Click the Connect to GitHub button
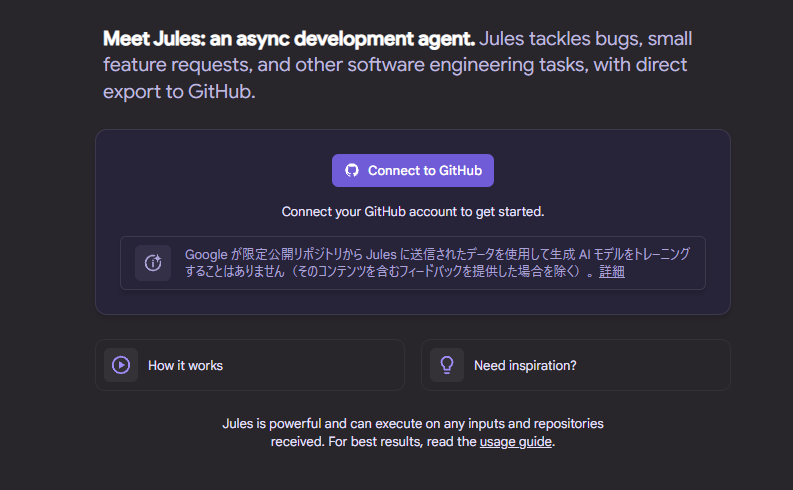The image size is (793, 490). tap(413, 170)
